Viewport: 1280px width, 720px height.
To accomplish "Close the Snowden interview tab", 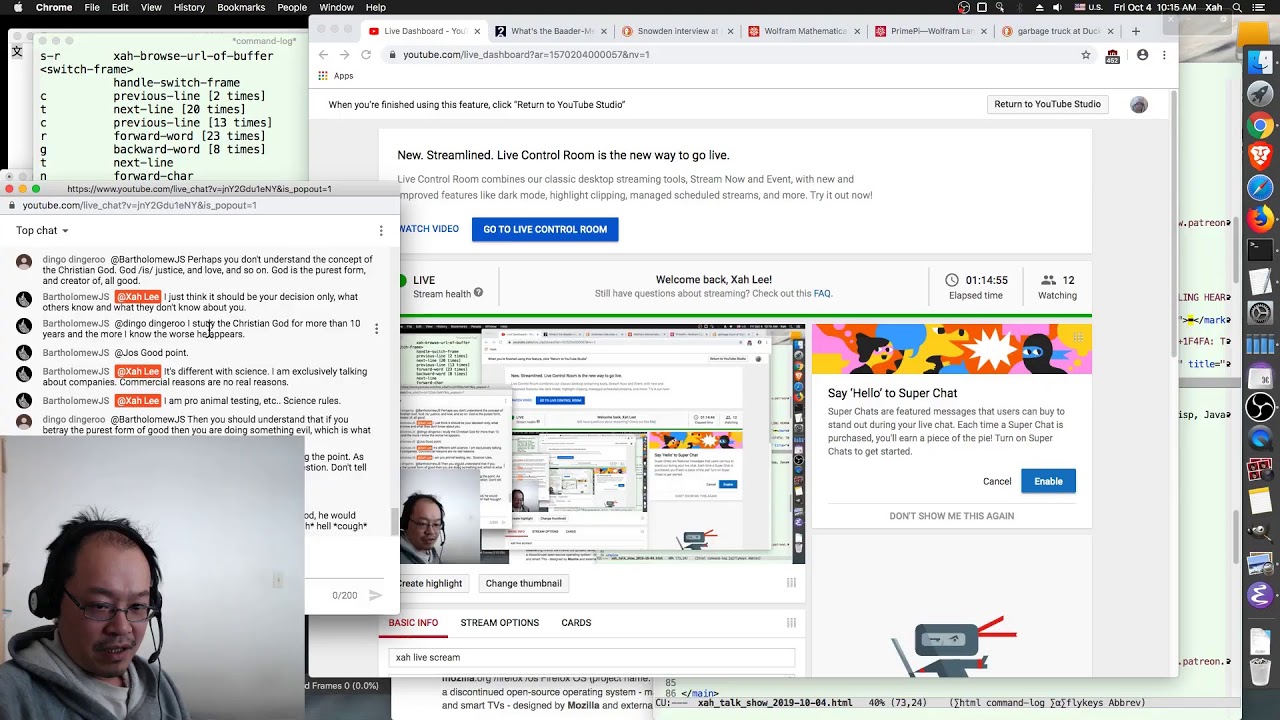I will point(730,31).
